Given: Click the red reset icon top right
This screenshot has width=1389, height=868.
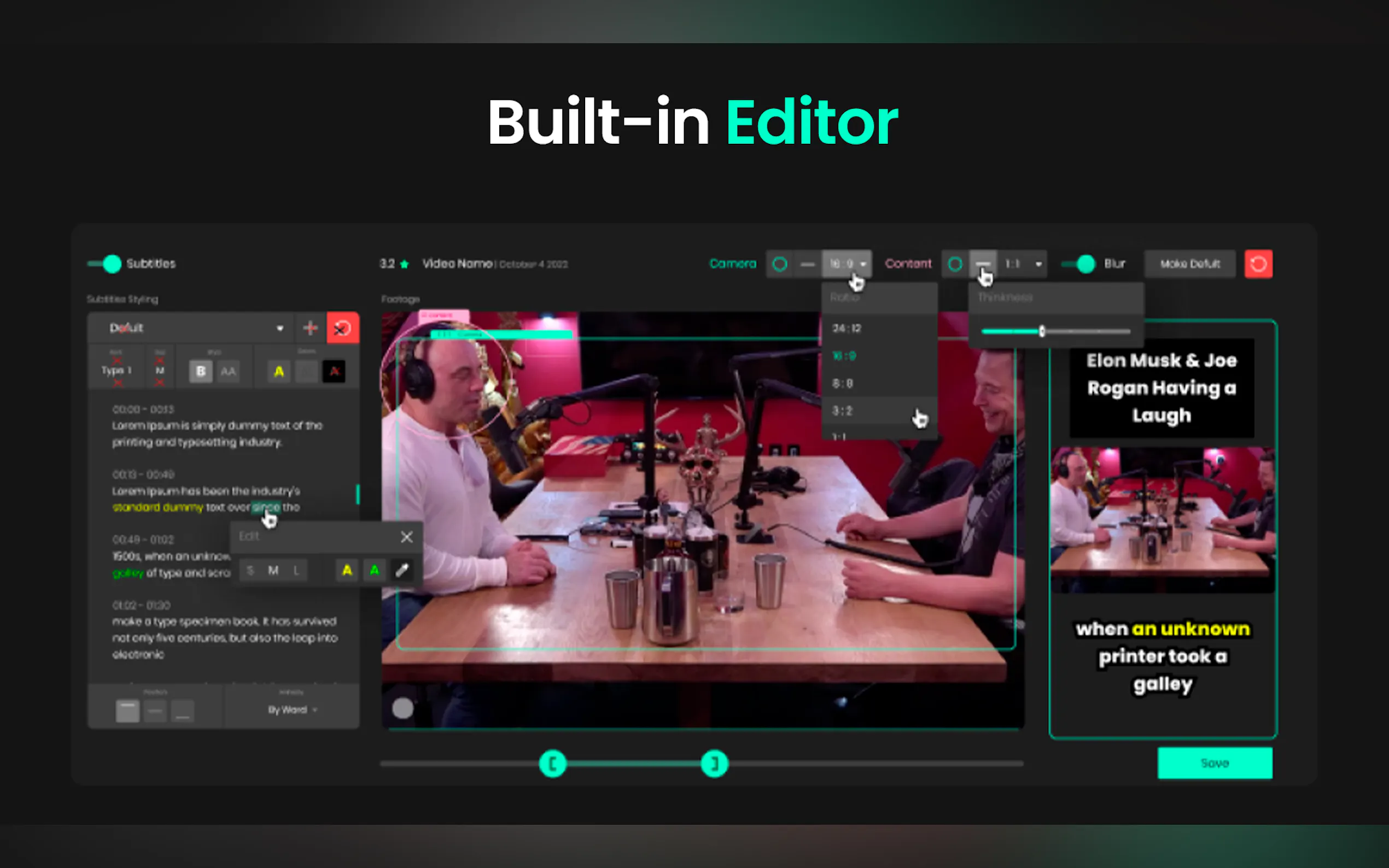Looking at the screenshot, I should pyautogui.click(x=1258, y=264).
